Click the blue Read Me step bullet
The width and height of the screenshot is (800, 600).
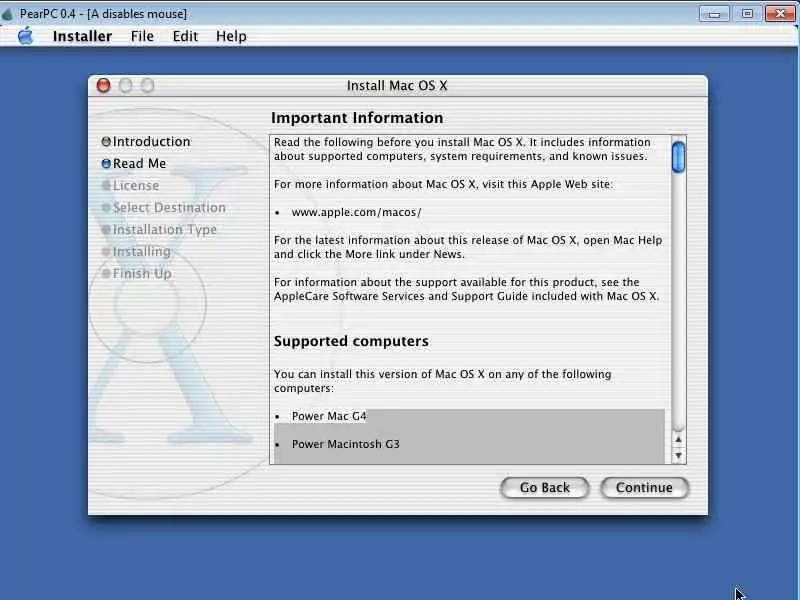coord(106,164)
